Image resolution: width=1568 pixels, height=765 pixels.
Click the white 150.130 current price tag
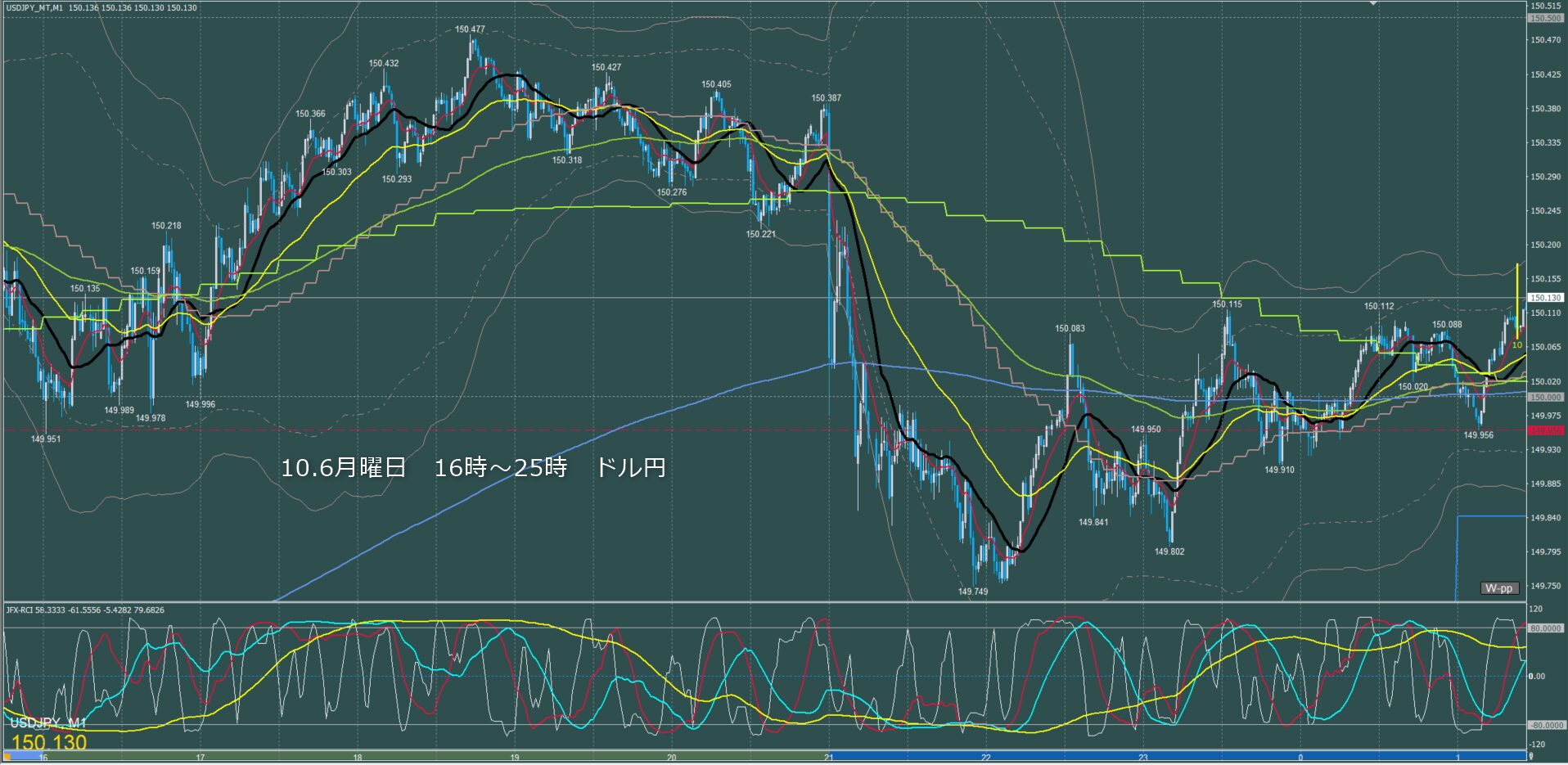(1545, 298)
